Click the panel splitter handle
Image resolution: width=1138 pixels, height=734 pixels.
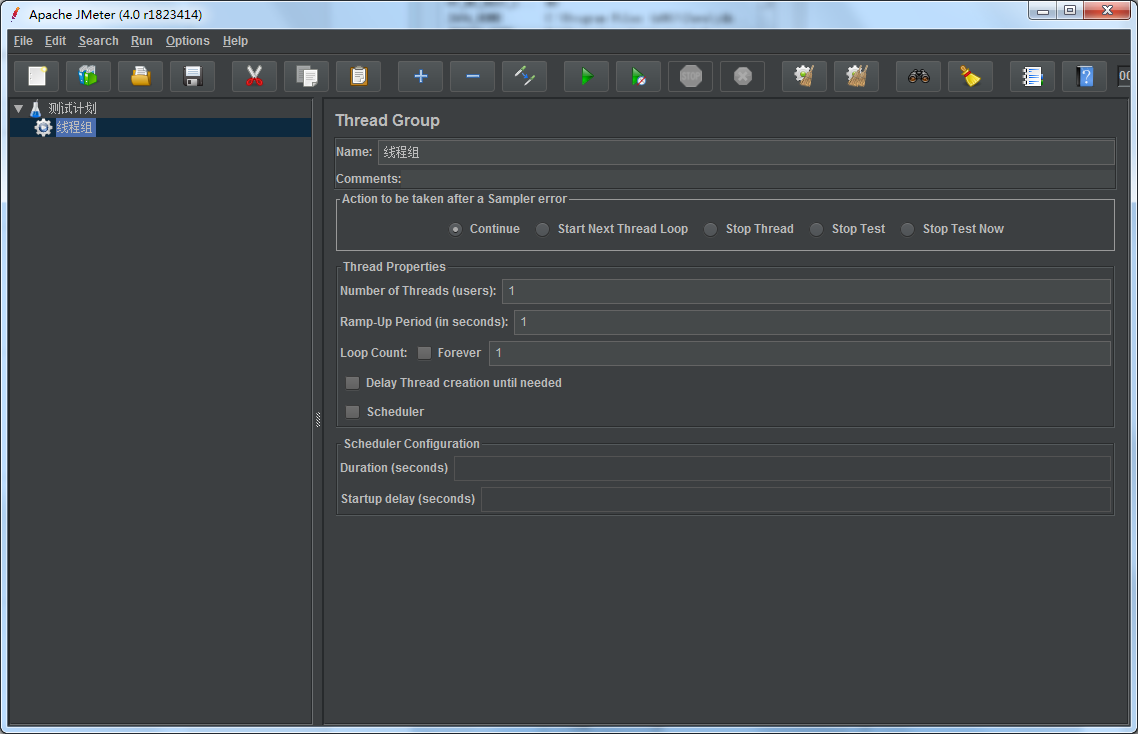click(318, 419)
